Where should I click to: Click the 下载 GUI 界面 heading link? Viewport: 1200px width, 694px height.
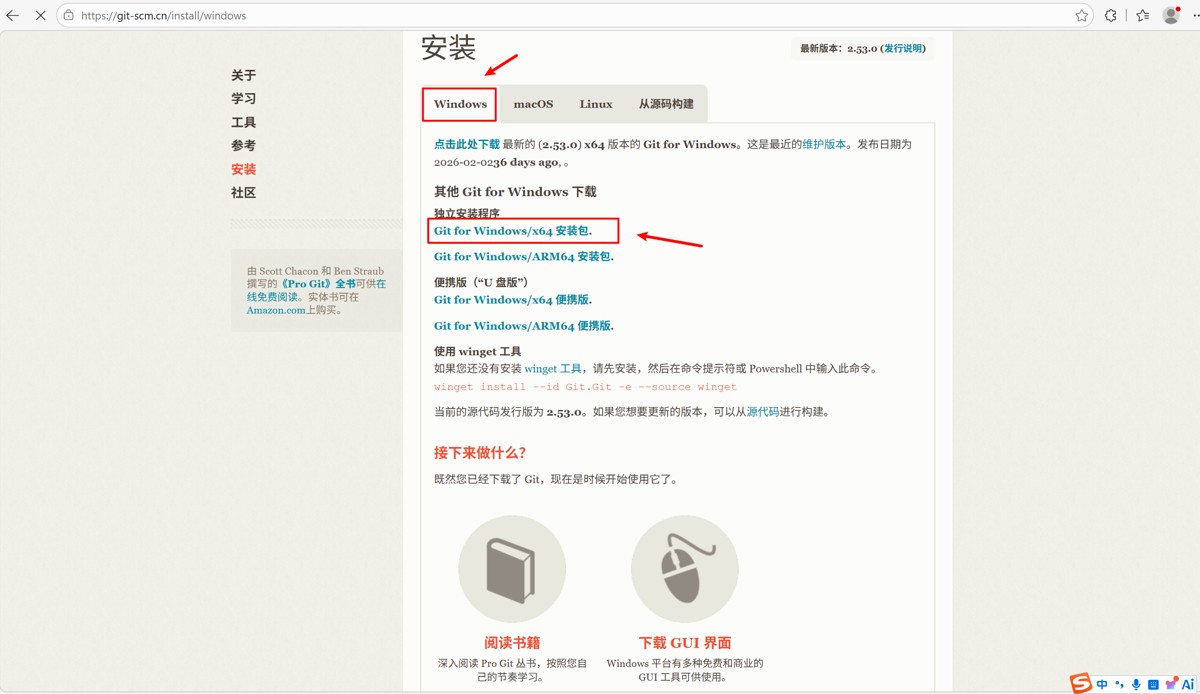coord(685,643)
